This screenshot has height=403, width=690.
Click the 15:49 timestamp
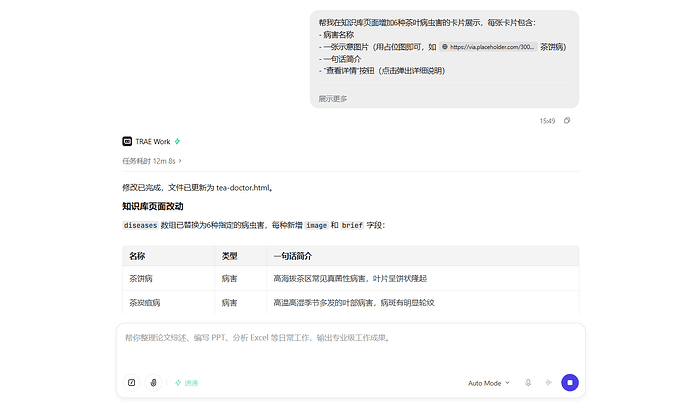(x=547, y=121)
